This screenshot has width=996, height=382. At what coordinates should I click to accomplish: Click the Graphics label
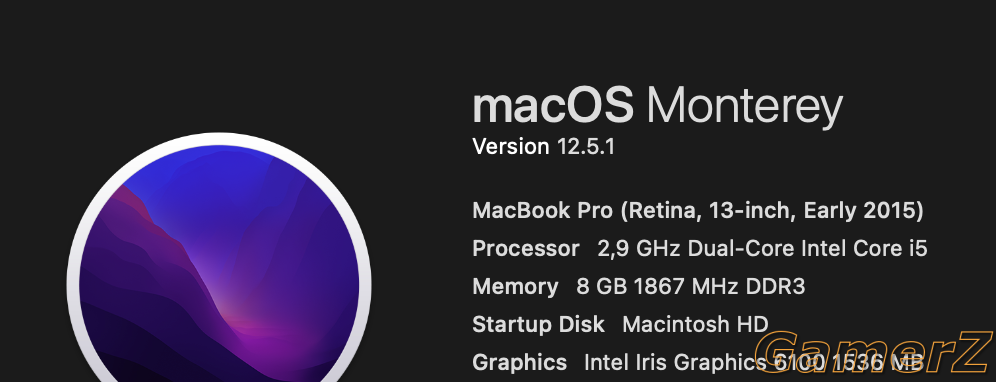pyautogui.click(x=520, y=363)
